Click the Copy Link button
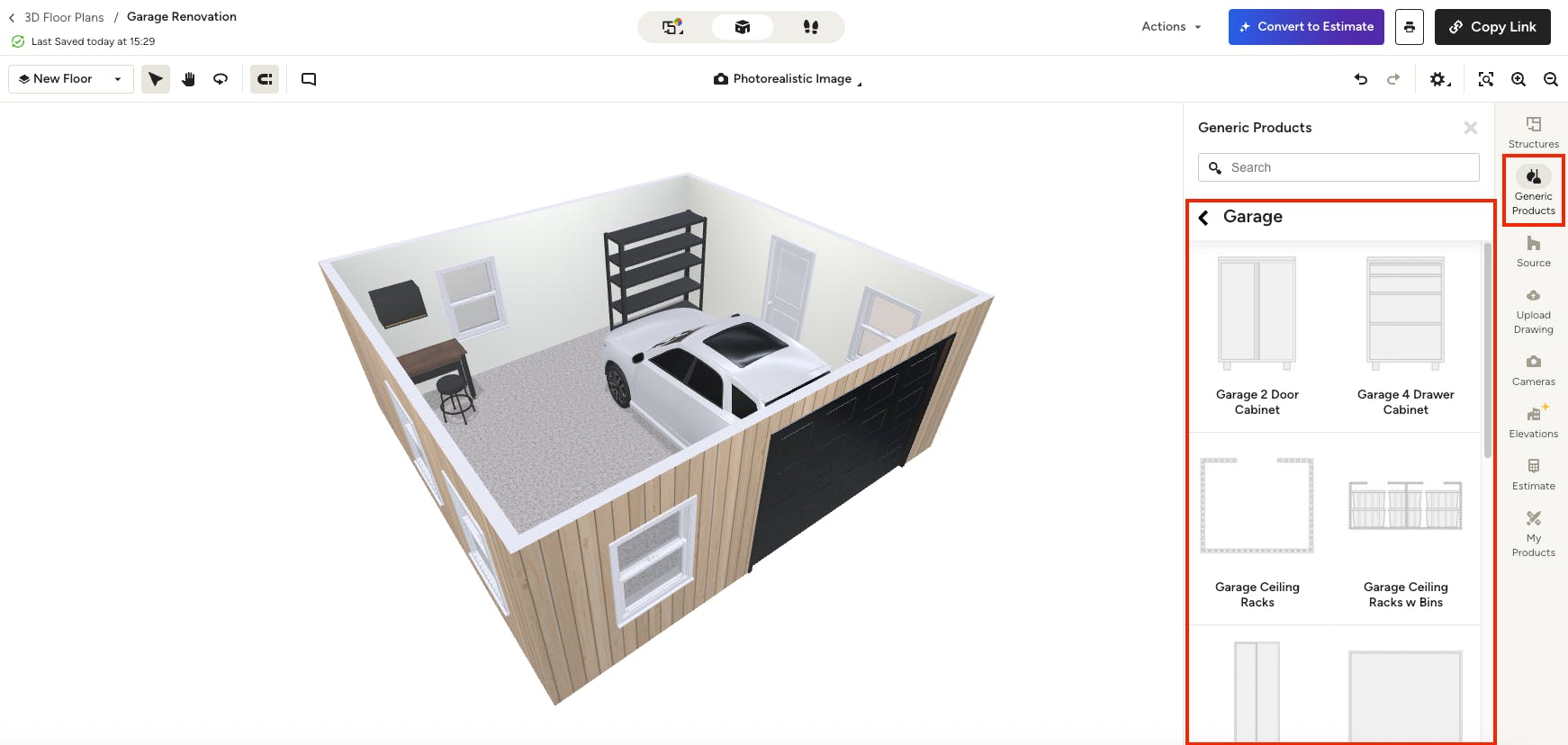The height and width of the screenshot is (745, 1568). 1492,27
